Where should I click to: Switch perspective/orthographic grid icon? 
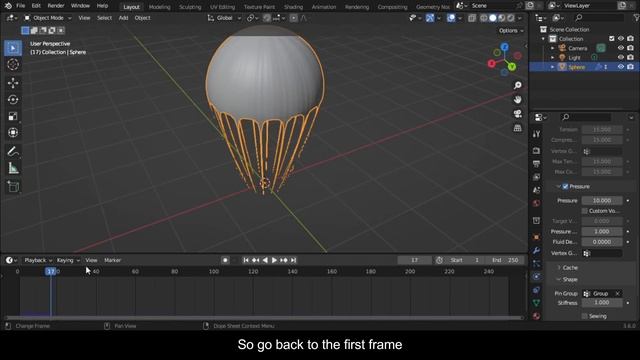pos(518,128)
